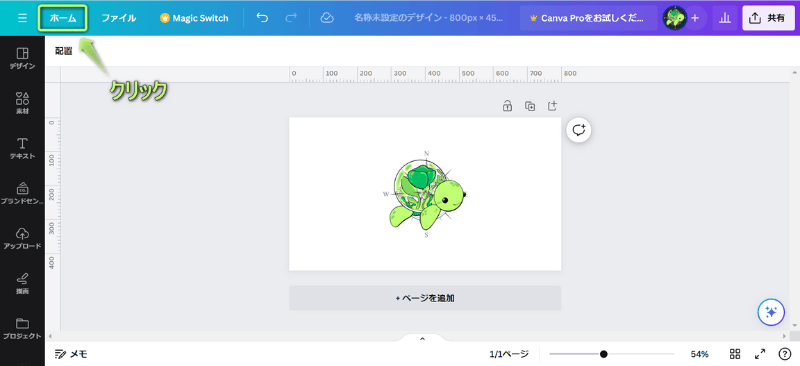Click the 共有 share button
Screen dimensions: 800x366
coord(768,18)
